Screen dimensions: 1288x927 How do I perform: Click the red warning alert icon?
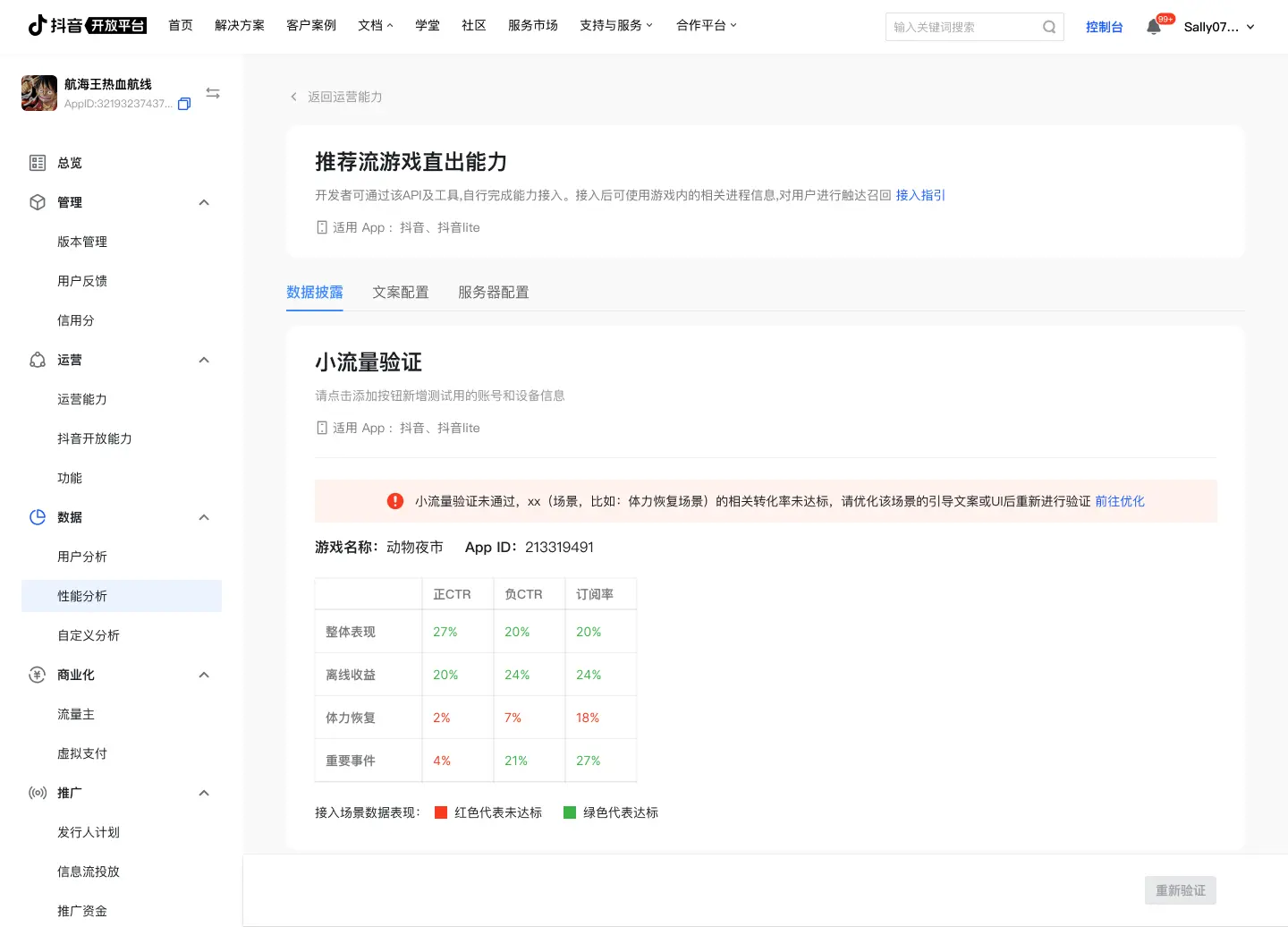tap(395, 501)
